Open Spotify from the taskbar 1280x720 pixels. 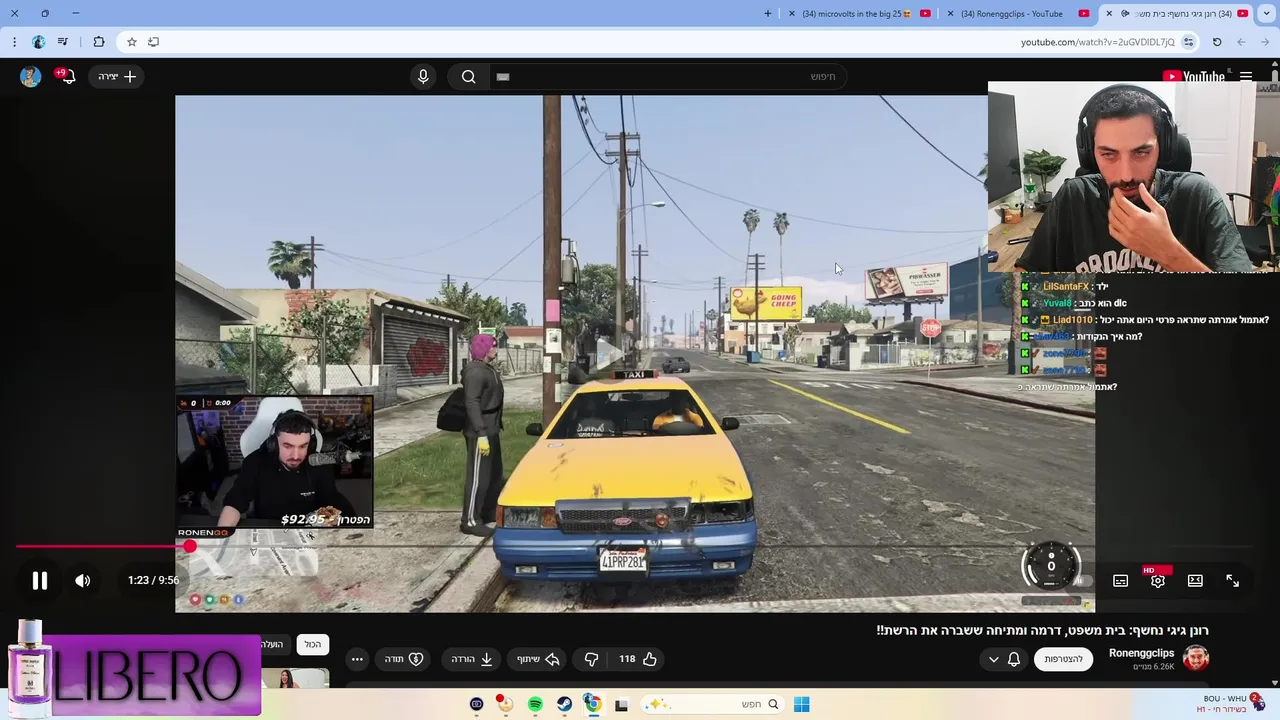coord(535,704)
